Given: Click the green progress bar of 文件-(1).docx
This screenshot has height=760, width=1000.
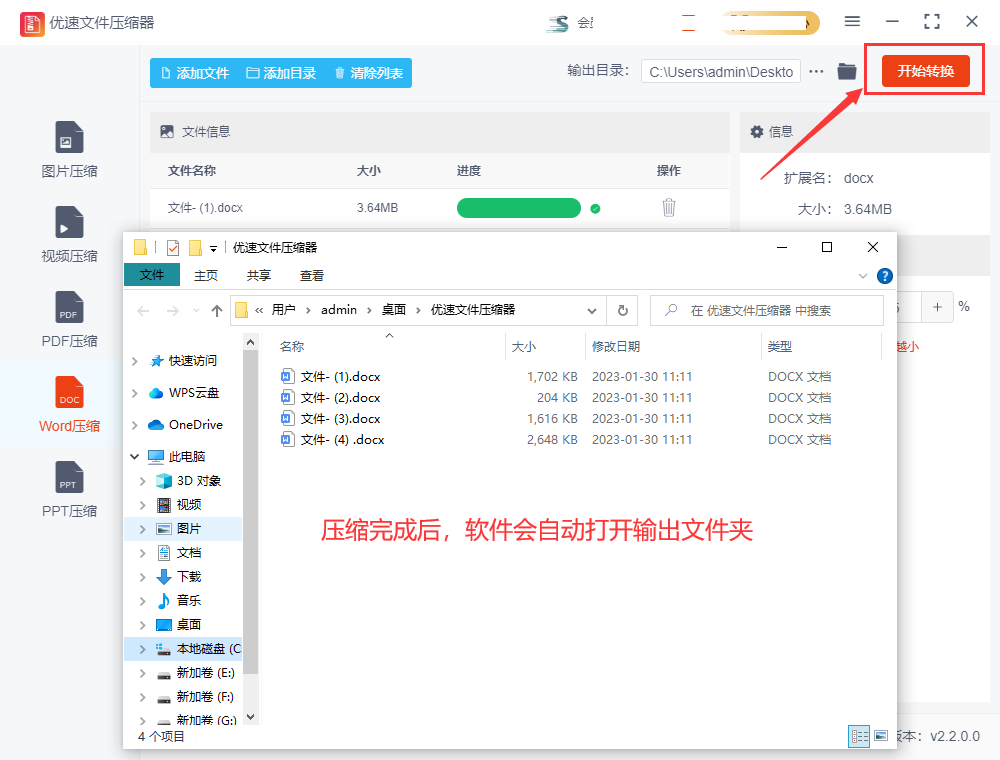Looking at the screenshot, I should (519, 207).
